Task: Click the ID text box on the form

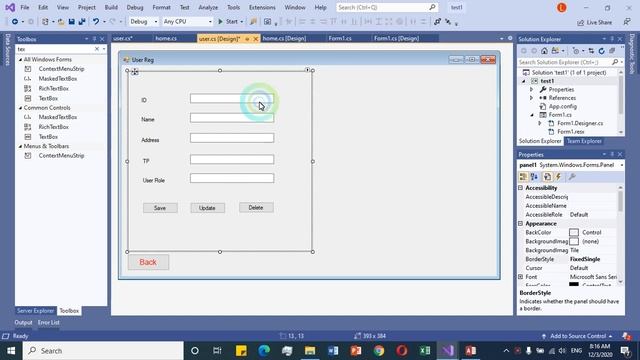Action: tap(232, 98)
